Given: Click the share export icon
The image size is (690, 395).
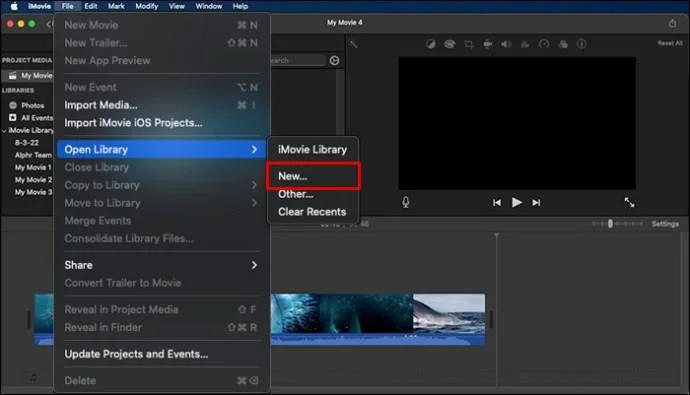Looking at the screenshot, I should (x=672, y=23).
